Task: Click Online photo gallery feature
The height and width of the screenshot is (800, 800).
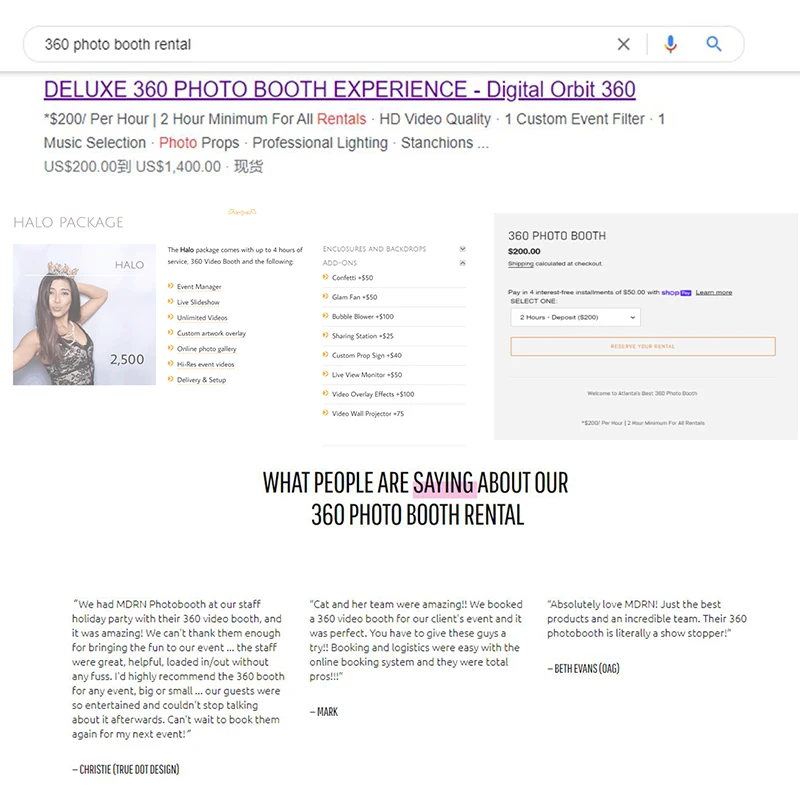Action: (207, 348)
